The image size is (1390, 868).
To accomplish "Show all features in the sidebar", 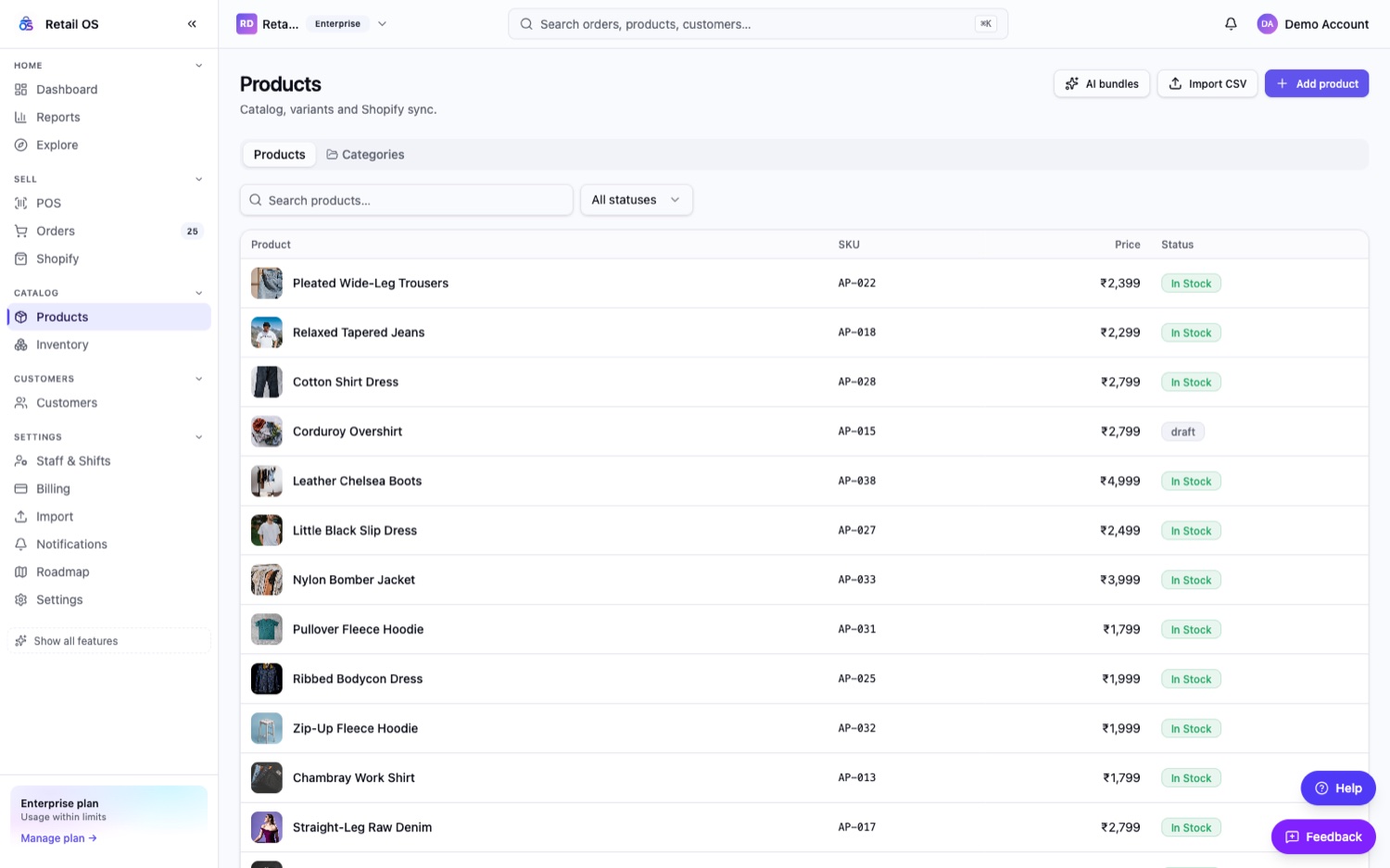I will [109, 641].
